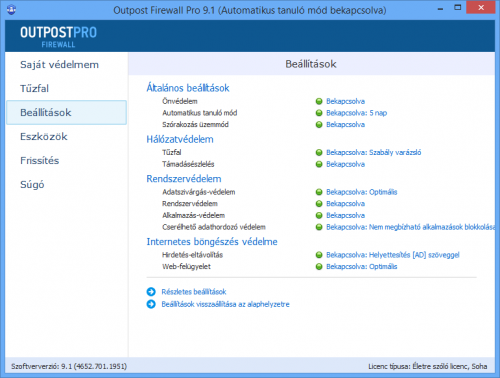Click green status dot beside Web-felügyelet
Viewport: 500px width, 378px height.
pos(319,267)
